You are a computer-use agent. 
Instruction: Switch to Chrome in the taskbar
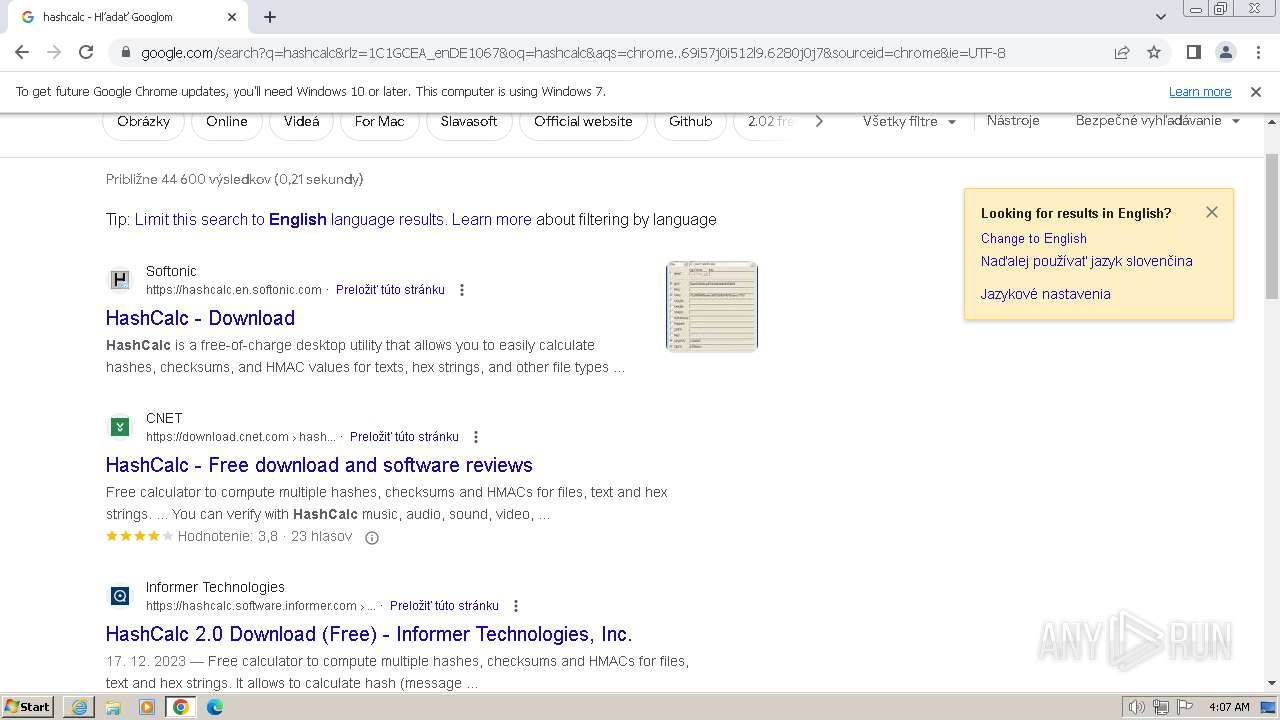coord(181,707)
